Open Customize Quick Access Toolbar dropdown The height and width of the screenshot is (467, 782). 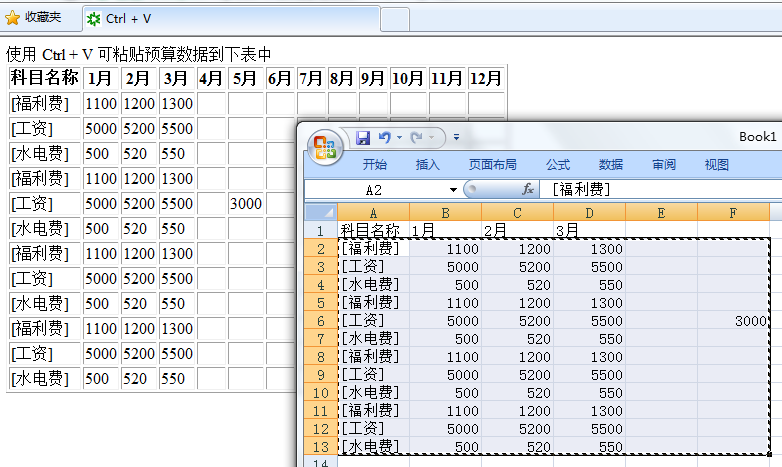coord(456,137)
